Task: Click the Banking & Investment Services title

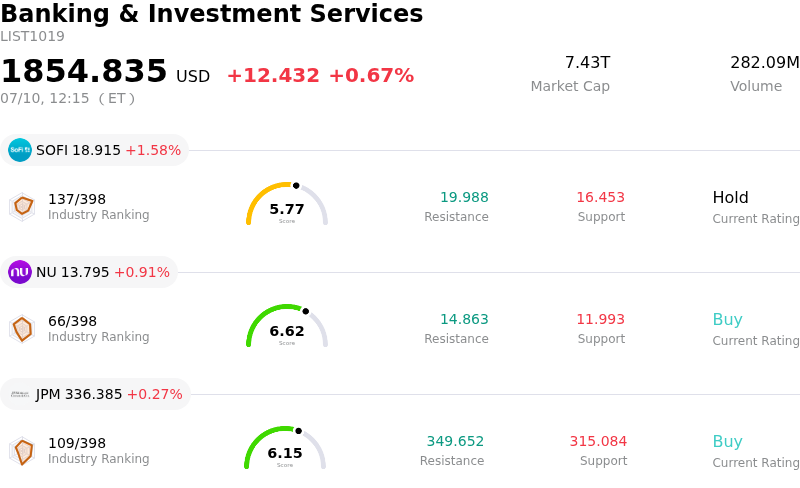Action: click(212, 13)
